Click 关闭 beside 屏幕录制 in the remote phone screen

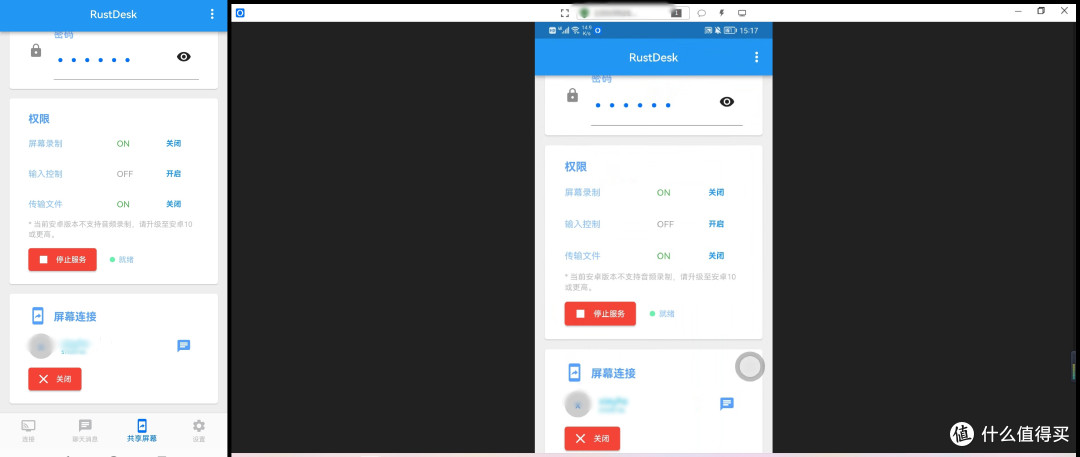[x=716, y=192]
